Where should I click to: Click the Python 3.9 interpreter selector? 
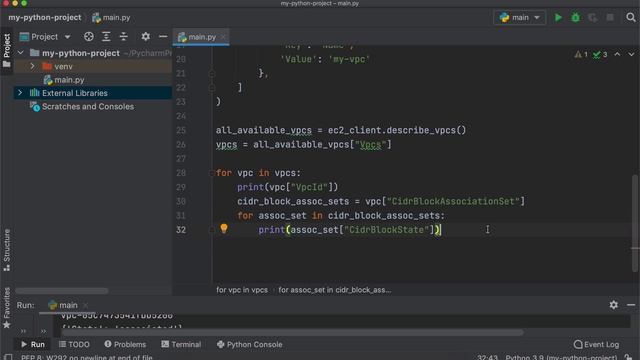click(x=561, y=357)
